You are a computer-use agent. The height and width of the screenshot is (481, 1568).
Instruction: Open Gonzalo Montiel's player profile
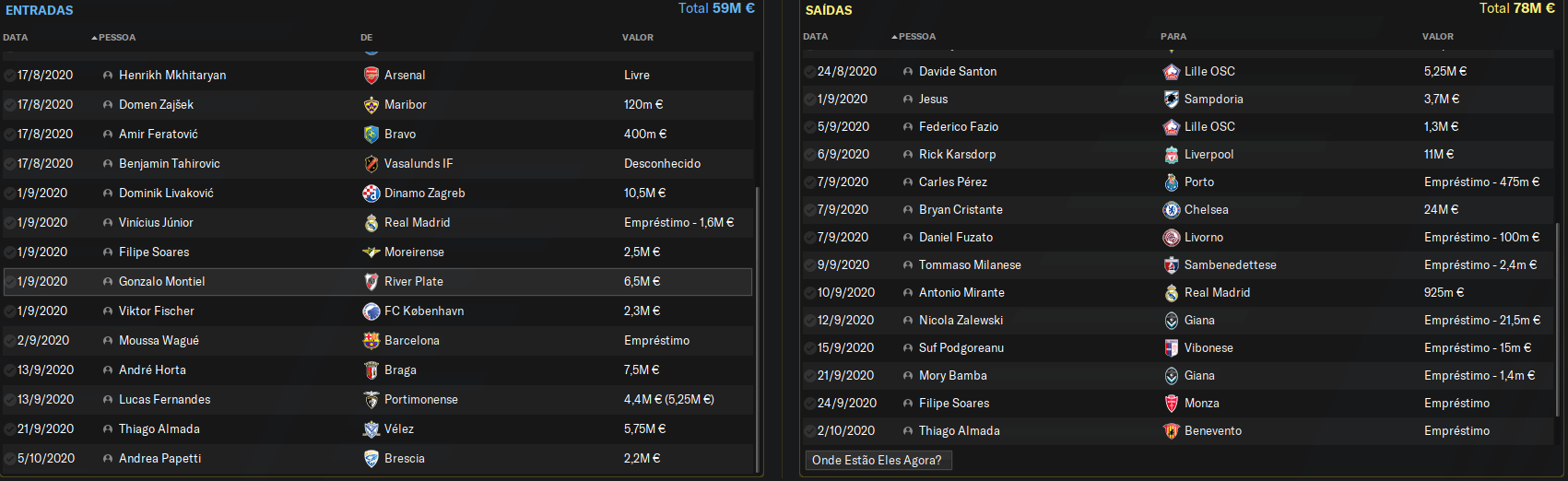coord(162,282)
